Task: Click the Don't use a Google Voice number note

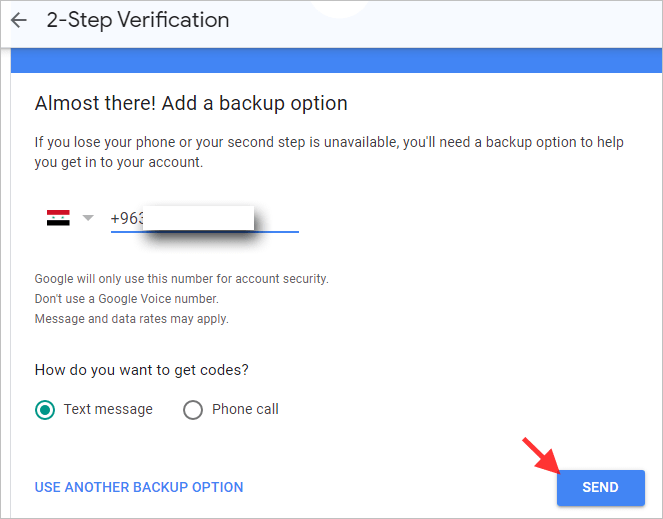Action: pyautogui.click(x=126, y=299)
